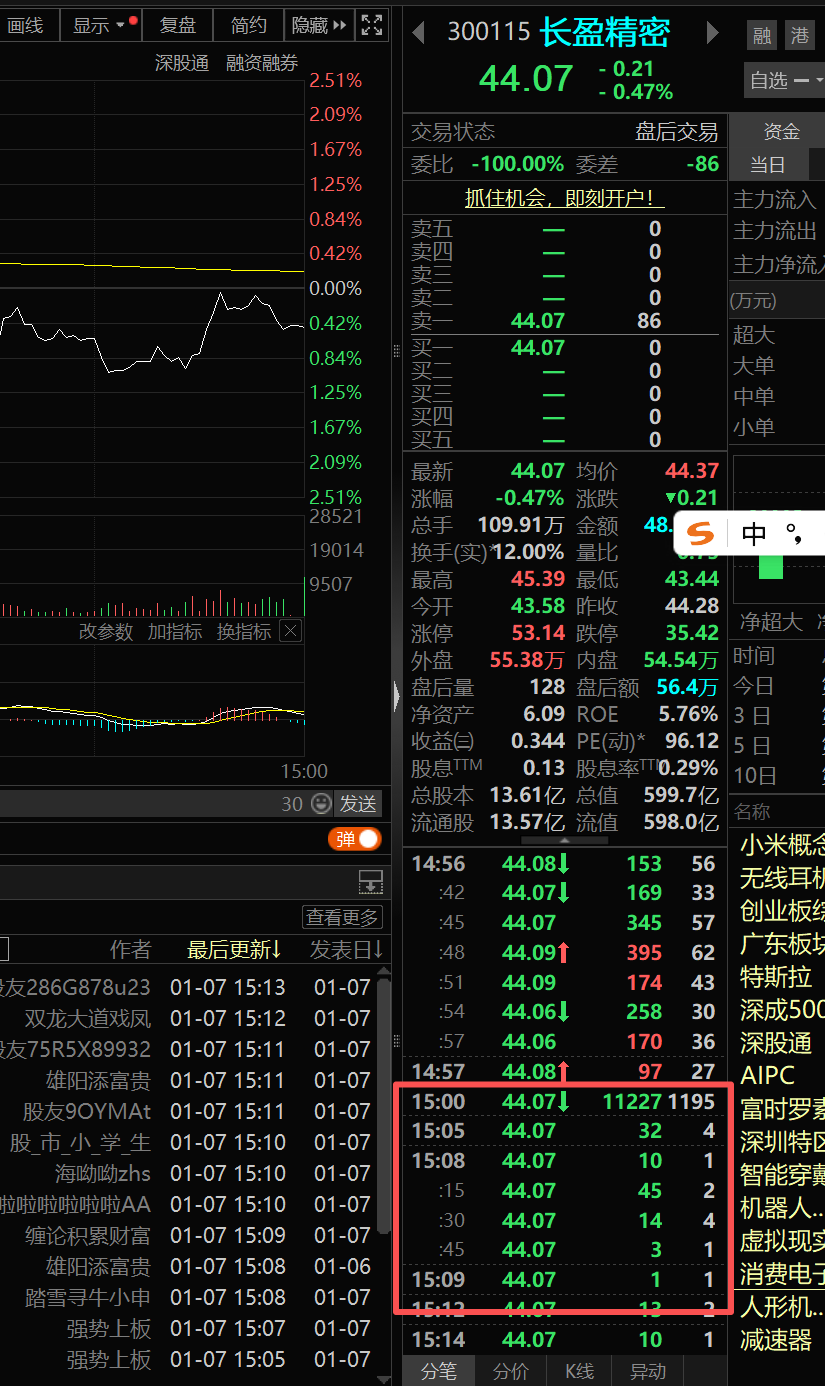This screenshot has width=825, height=1386.
Task: Click the 发送 send button
Action: tap(358, 803)
